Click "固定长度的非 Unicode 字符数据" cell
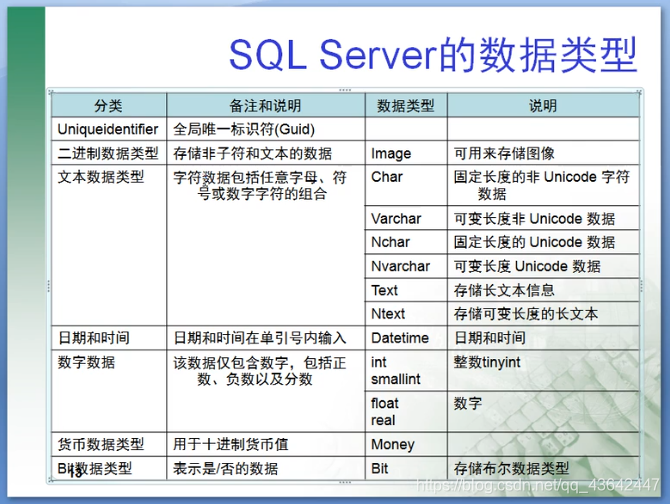This screenshot has height=504, width=670. tap(544, 185)
